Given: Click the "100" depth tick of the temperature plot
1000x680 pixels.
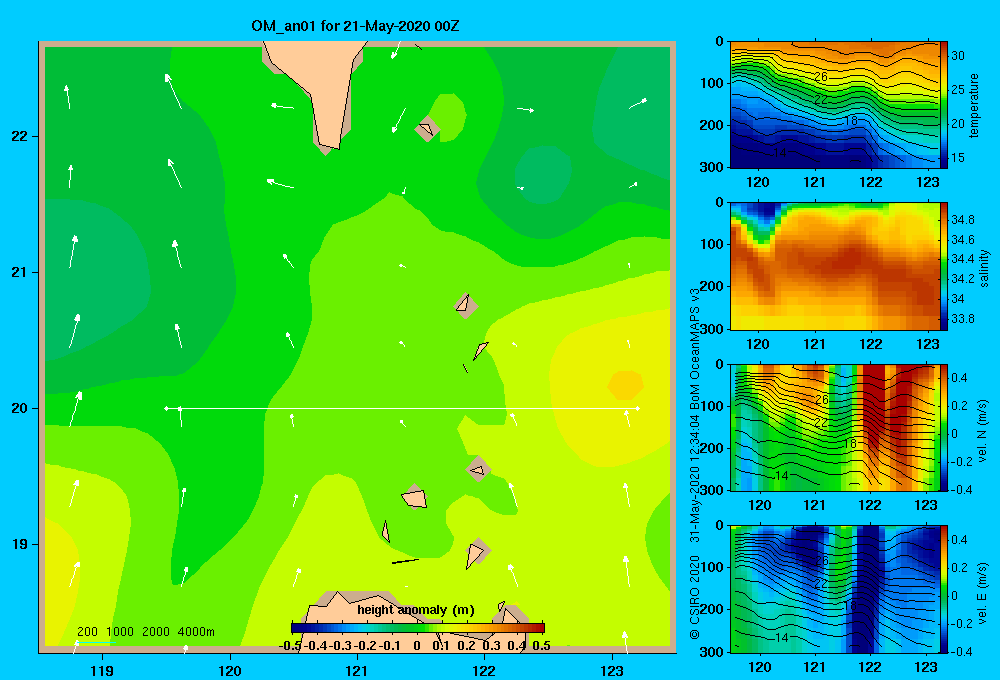Looking at the screenshot, I should pyautogui.click(x=713, y=83).
